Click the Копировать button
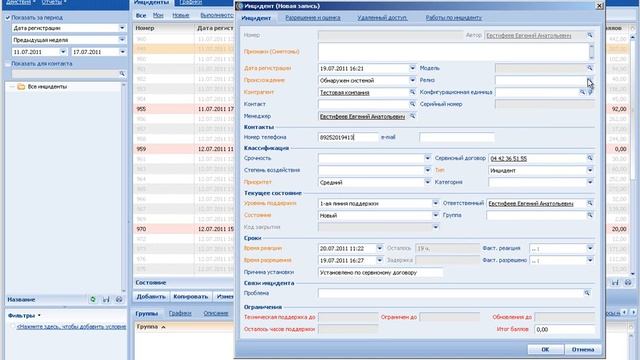 point(190,297)
